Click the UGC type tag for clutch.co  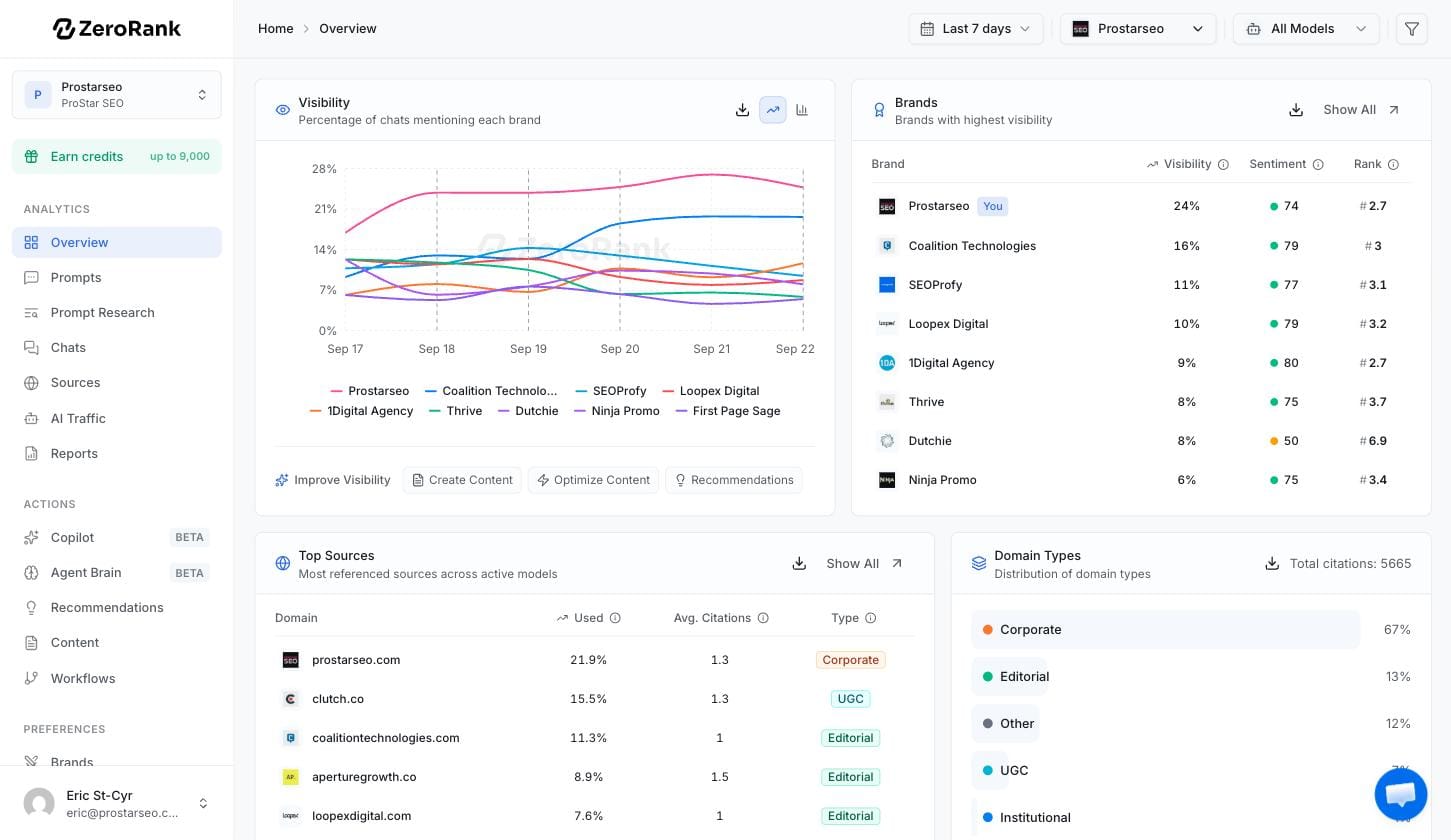(851, 699)
